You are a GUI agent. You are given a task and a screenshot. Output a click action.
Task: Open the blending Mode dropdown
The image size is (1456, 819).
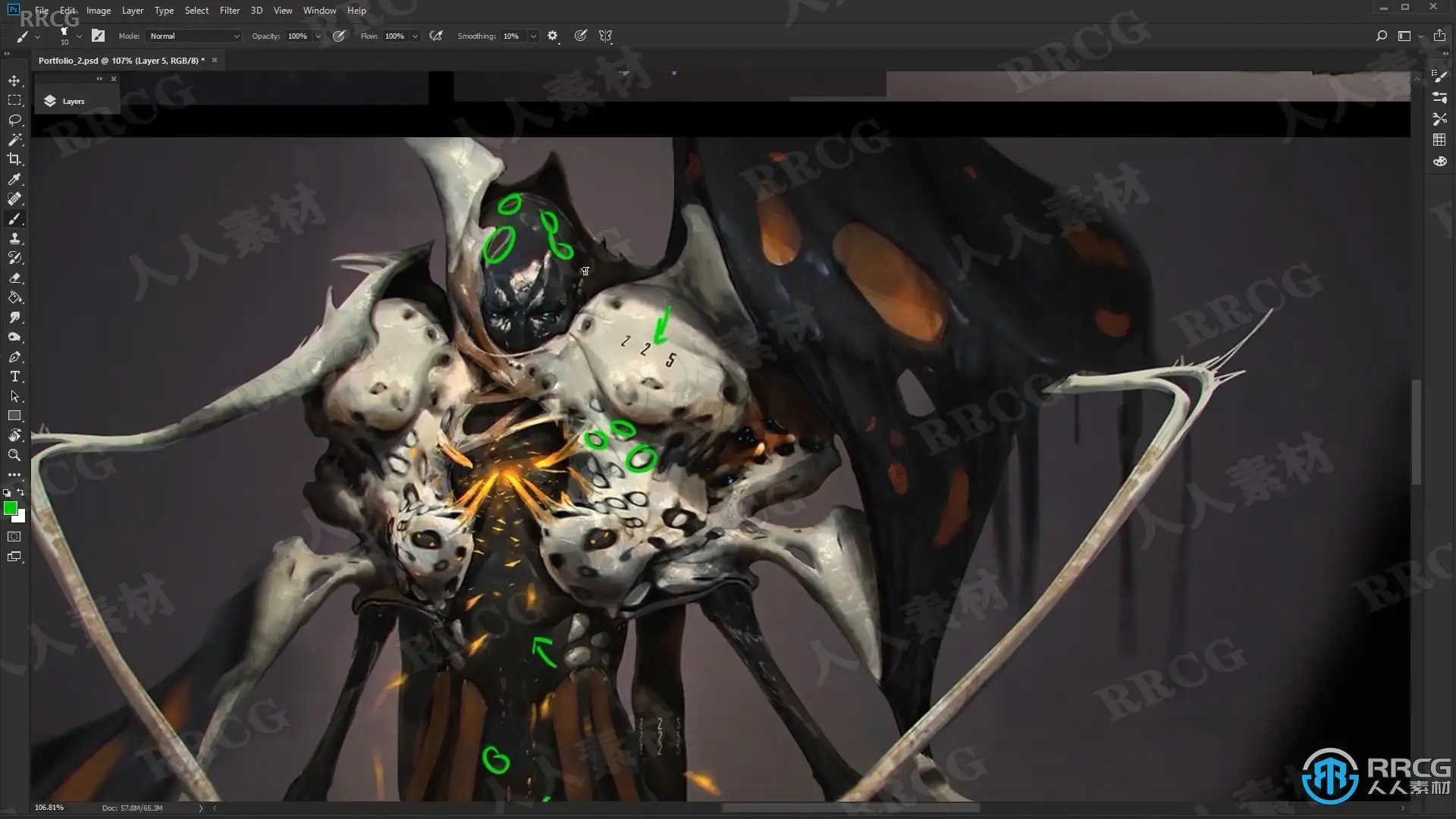(x=194, y=36)
